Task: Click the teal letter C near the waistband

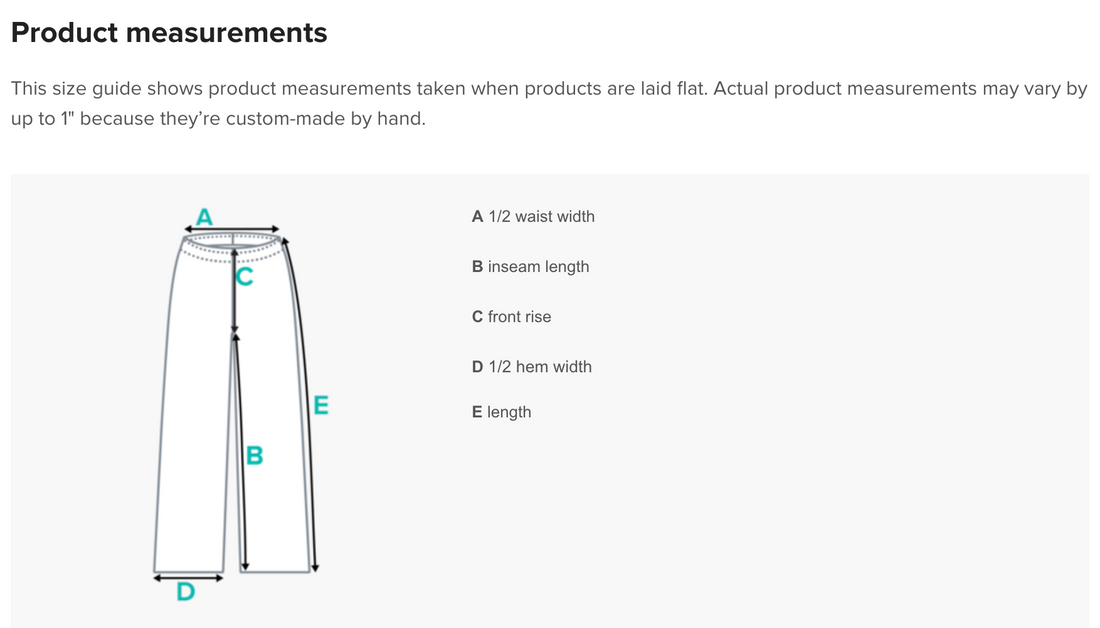Action: coord(243,277)
